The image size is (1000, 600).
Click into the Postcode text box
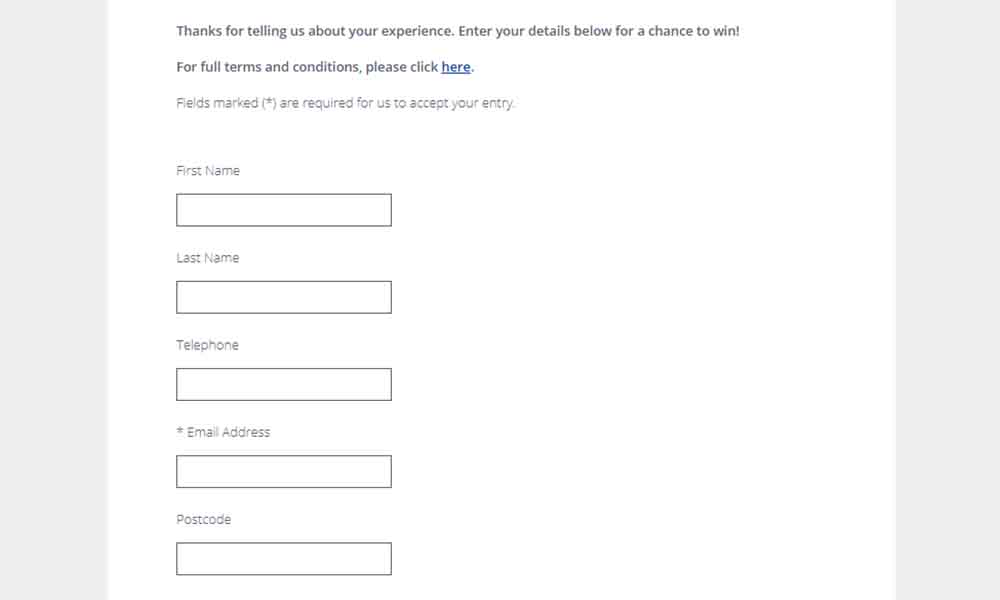coord(284,559)
